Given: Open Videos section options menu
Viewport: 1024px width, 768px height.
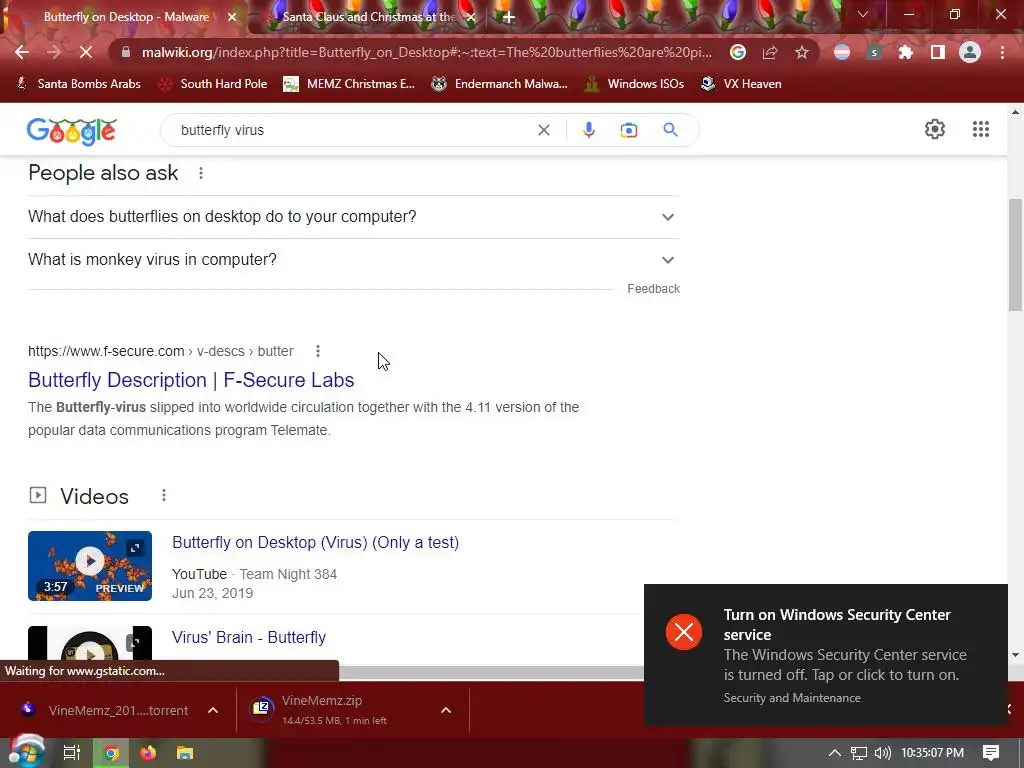Looking at the screenshot, I should pyautogui.click(x=164, y=496).
